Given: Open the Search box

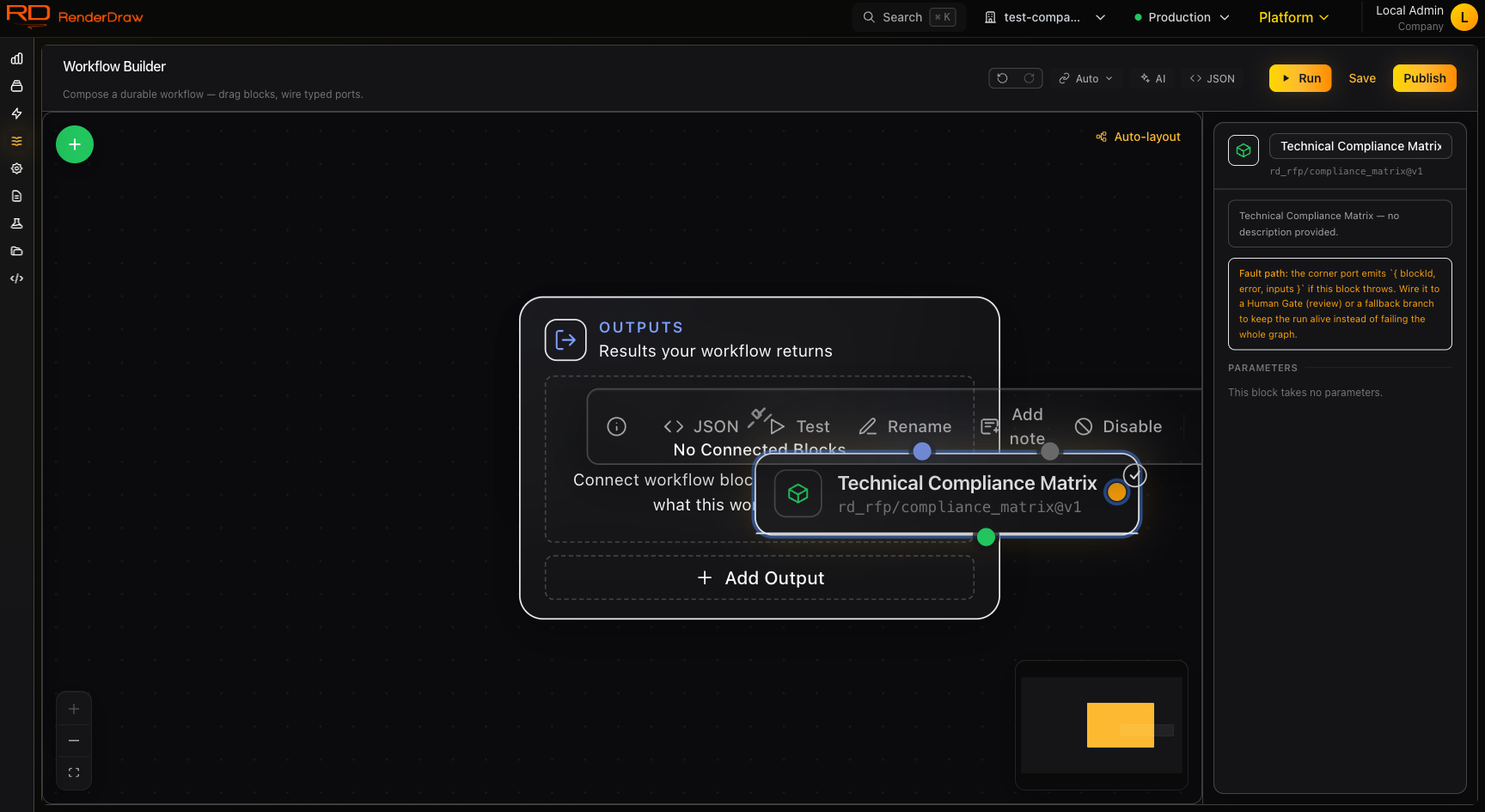Looking at the screenshot, I should 909,17.
